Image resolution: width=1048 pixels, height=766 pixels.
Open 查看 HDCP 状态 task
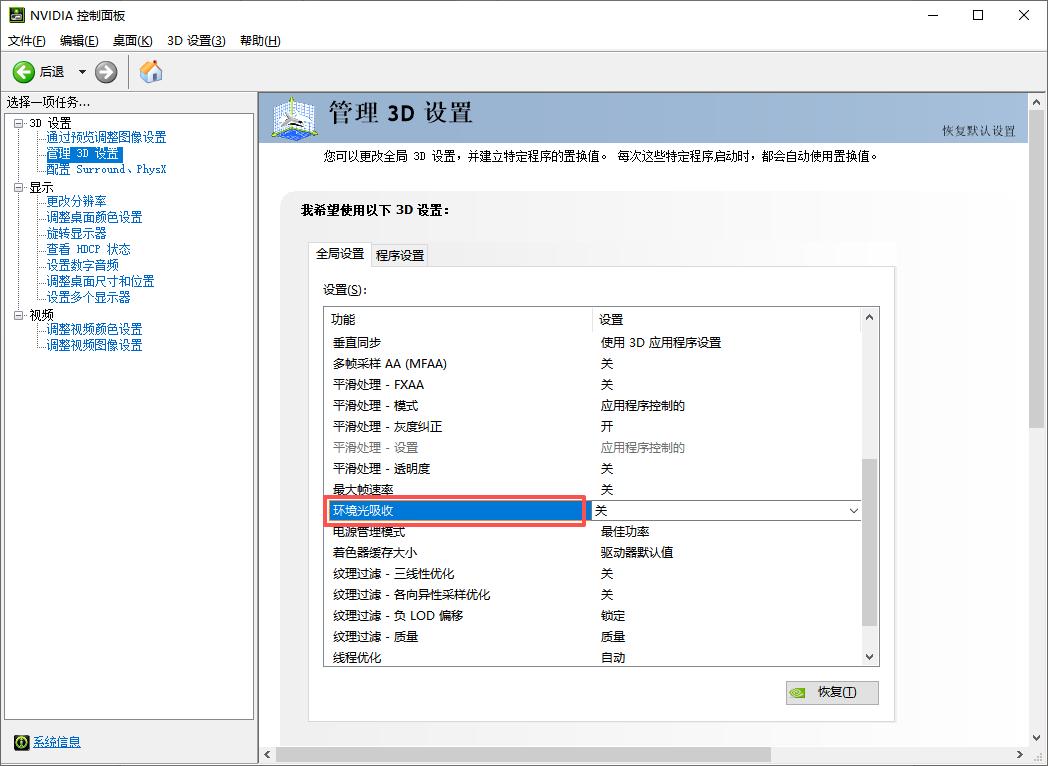point(88,249)
